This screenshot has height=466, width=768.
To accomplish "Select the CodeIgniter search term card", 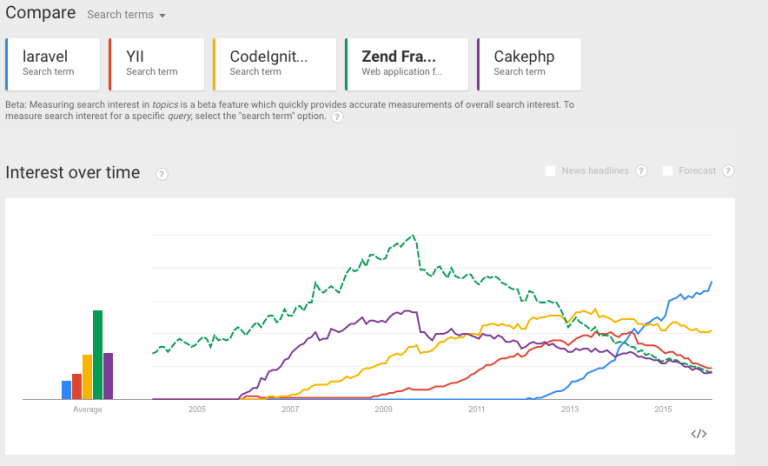I will pyautogui.click(x=275, y=64).
